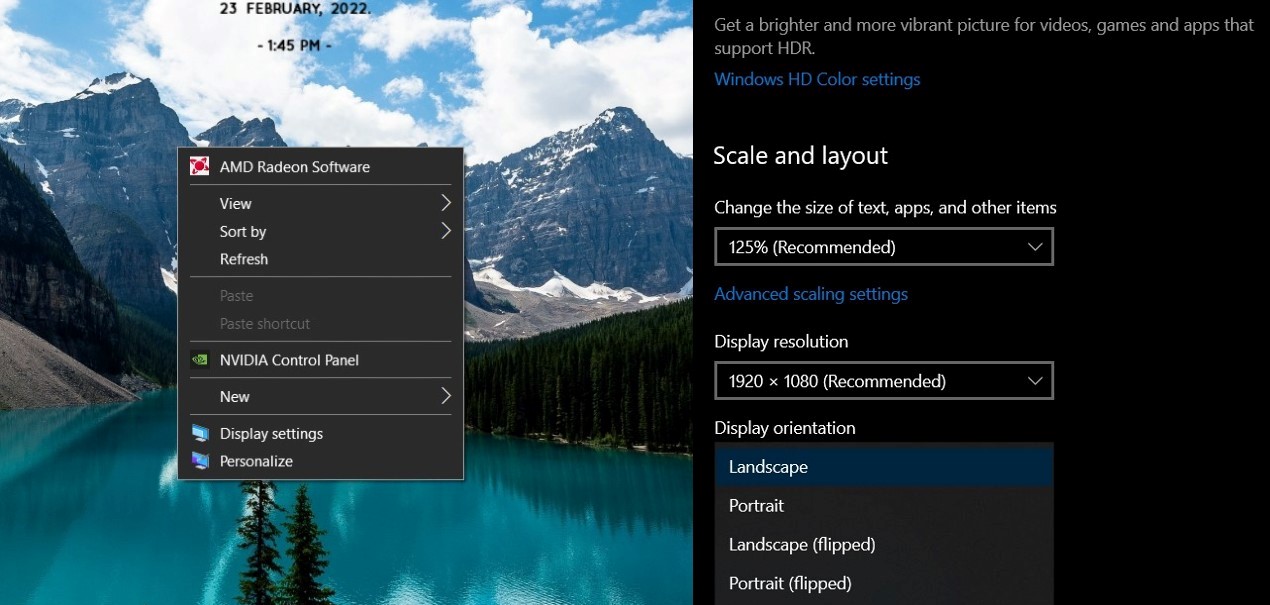Open the text size dropdown showing 125%
This screenshot has width=1270, height=605.
(x=883, y=246)
